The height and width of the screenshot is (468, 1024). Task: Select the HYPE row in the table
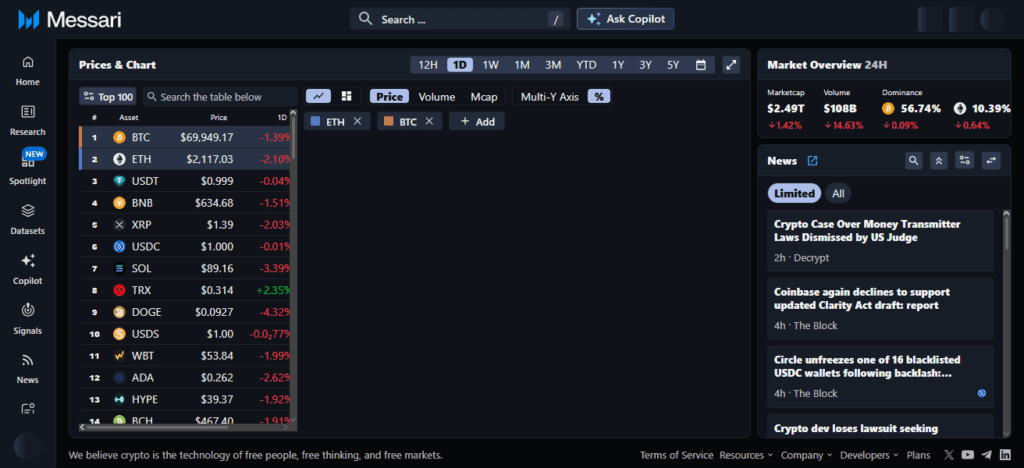(185, 399)
